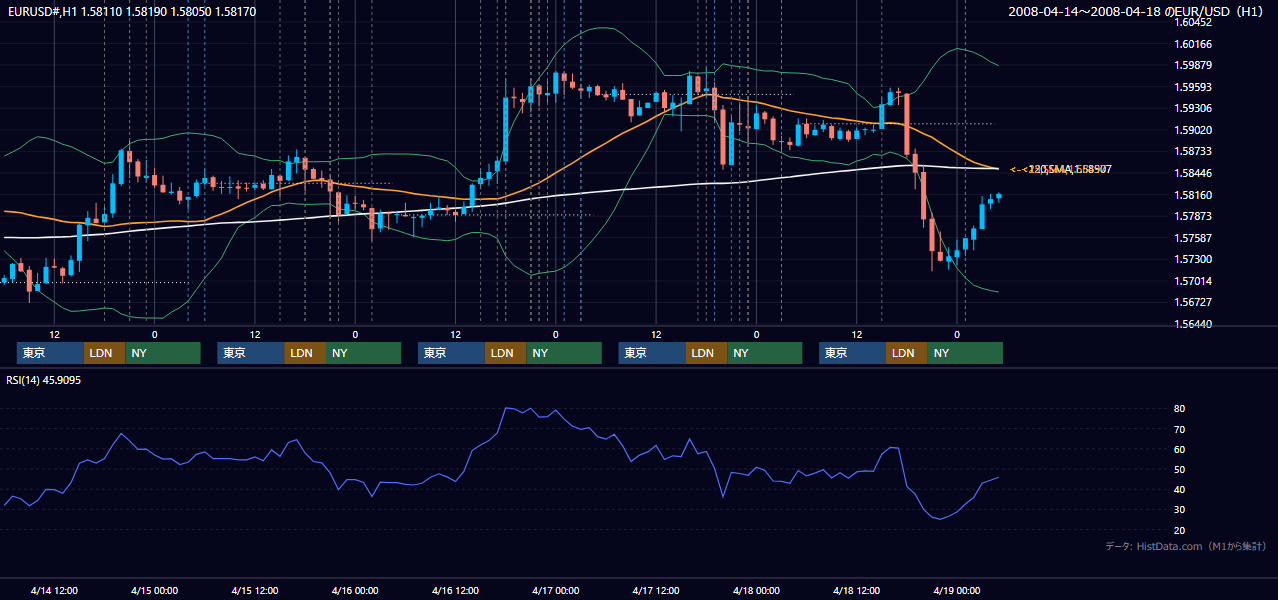Click the 4/18 12:00 time axis label
The image size is (1278, 600).
[x=857, y=591]
